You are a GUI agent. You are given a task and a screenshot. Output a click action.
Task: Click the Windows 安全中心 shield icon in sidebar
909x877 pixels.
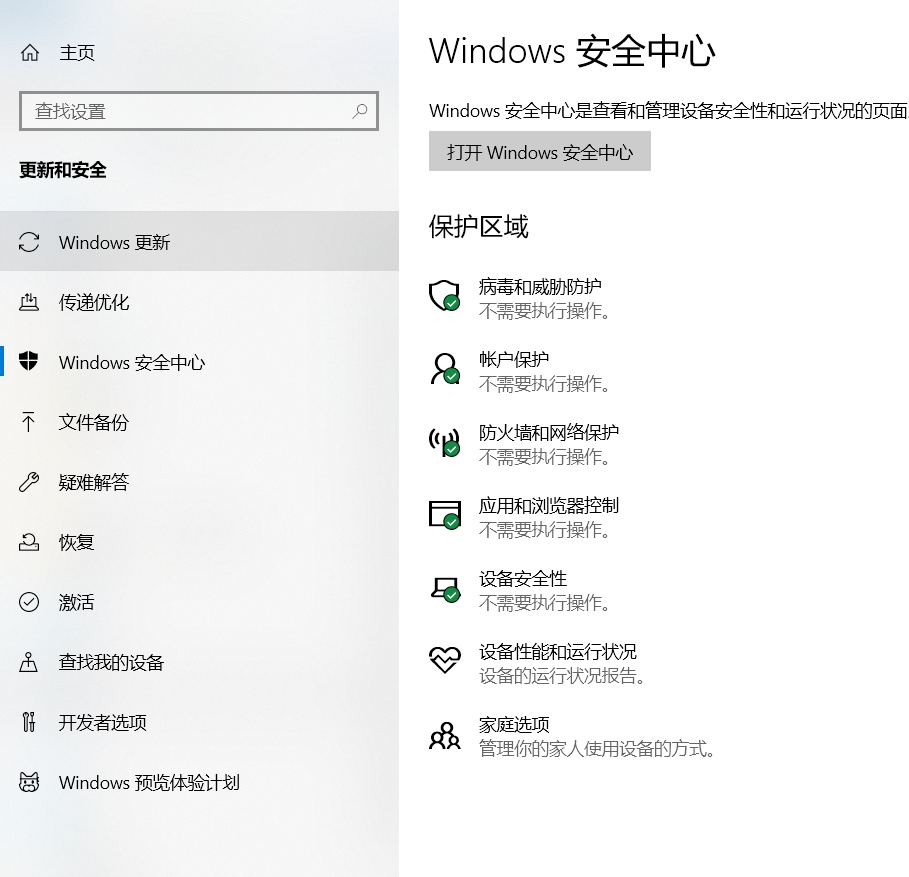pyautogui.click(x=28, y=361)
